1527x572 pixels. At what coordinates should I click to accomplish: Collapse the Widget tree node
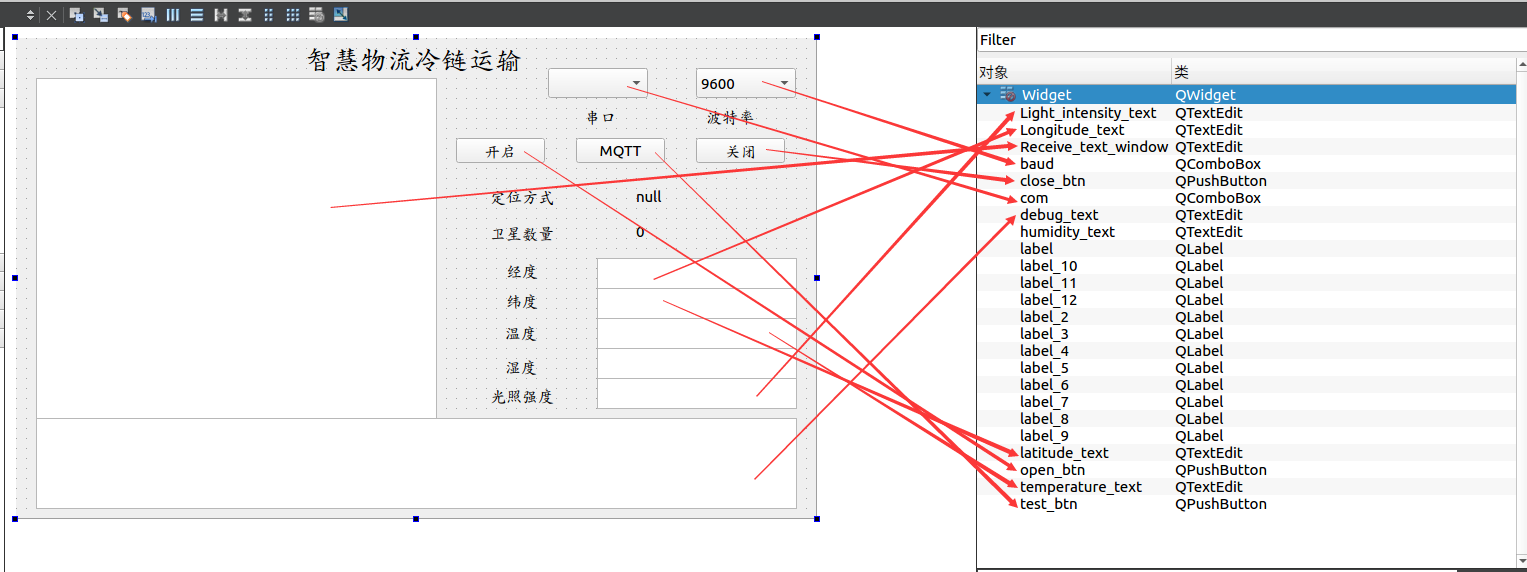tap(987, 95)
